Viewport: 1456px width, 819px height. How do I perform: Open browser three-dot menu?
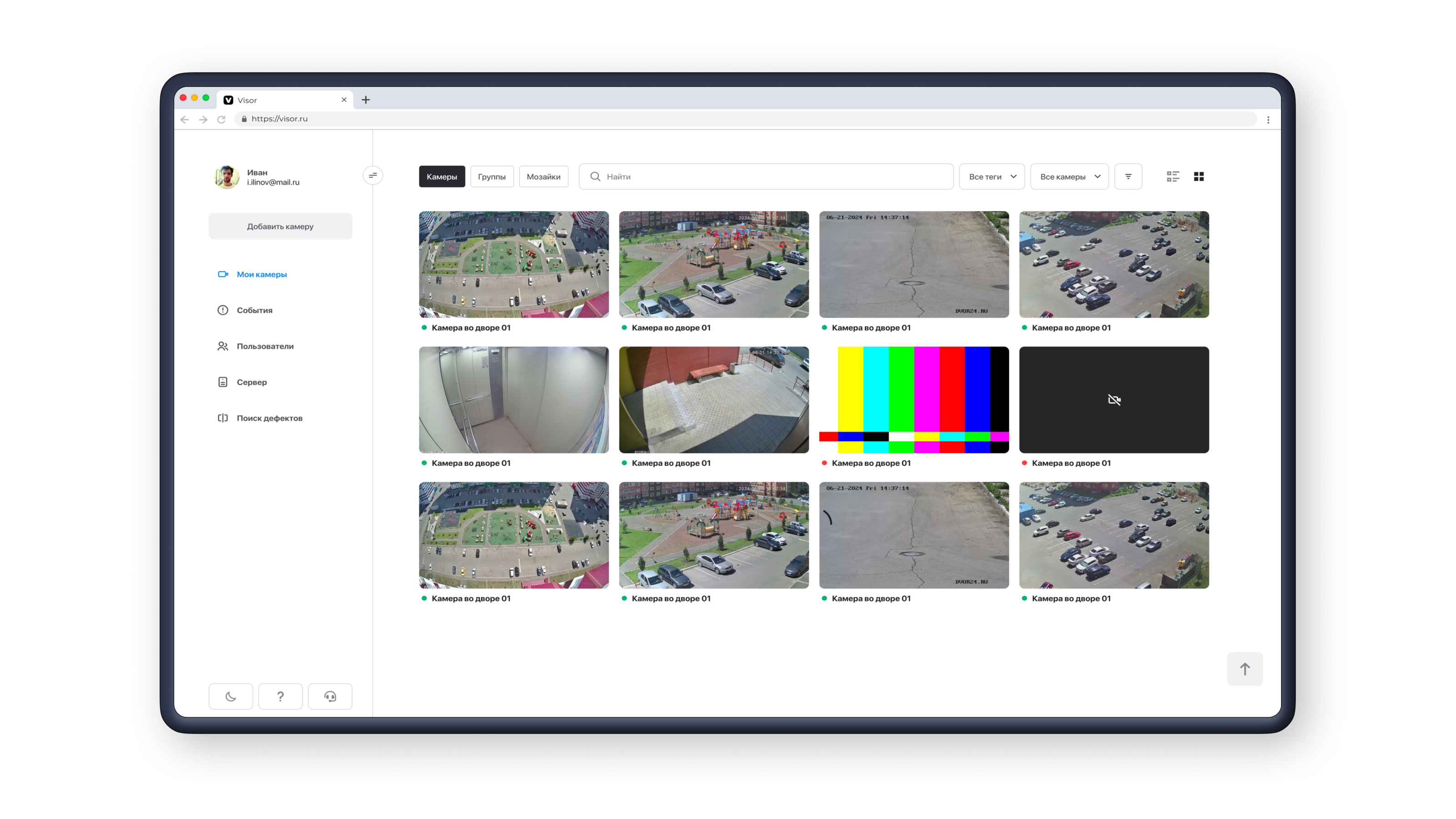1268,120
